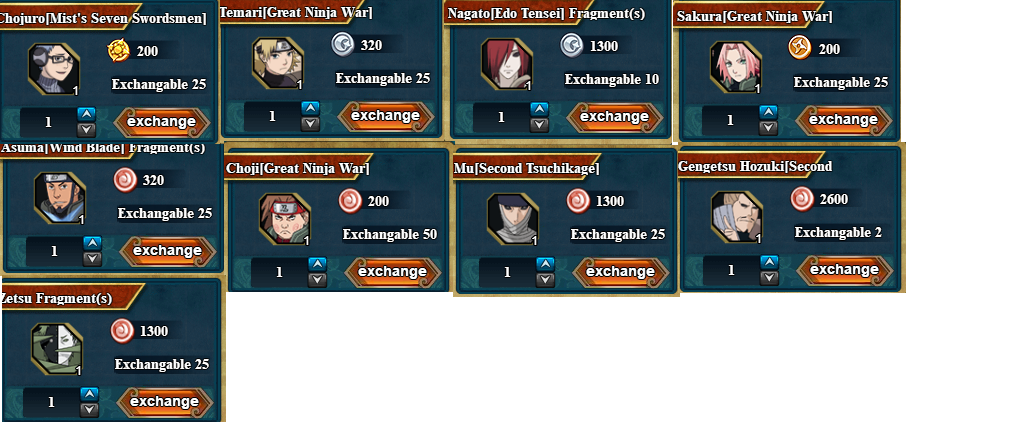Exchange for Sakura[Great Ninja War]
Viewport: 1020px width, 423px height.
pyautogui.click(x=844, y=120)
